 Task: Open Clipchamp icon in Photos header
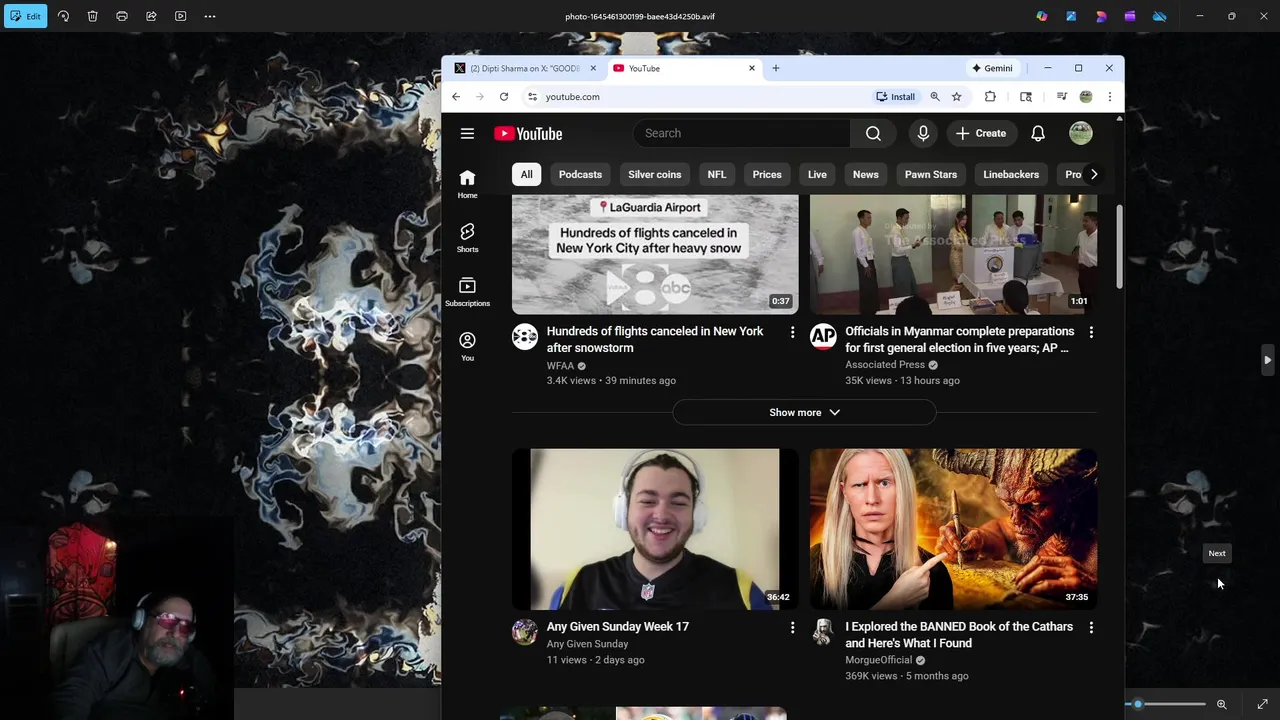click(x=1130, y=16)
